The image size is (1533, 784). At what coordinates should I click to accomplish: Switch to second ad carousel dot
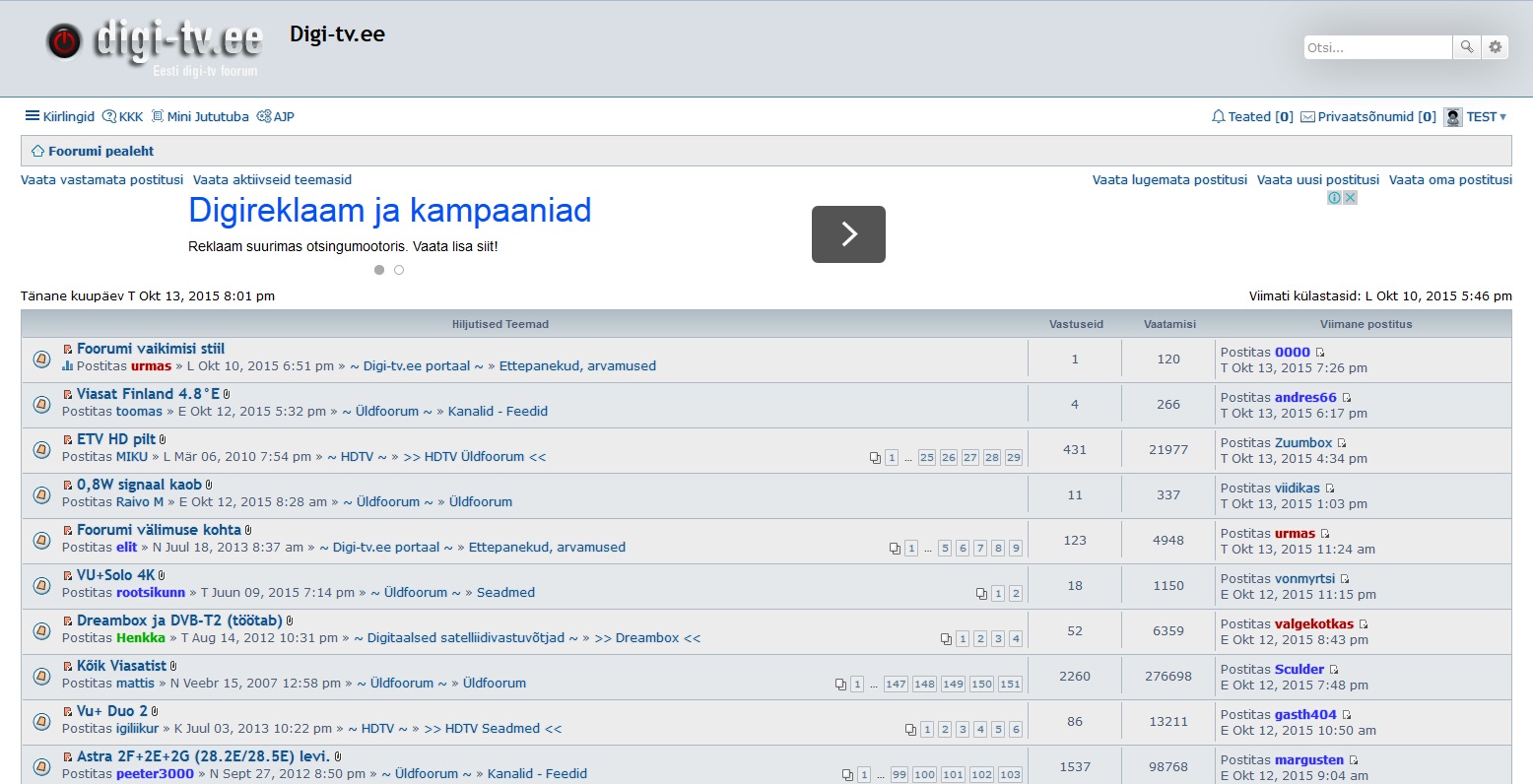[399, 270]
